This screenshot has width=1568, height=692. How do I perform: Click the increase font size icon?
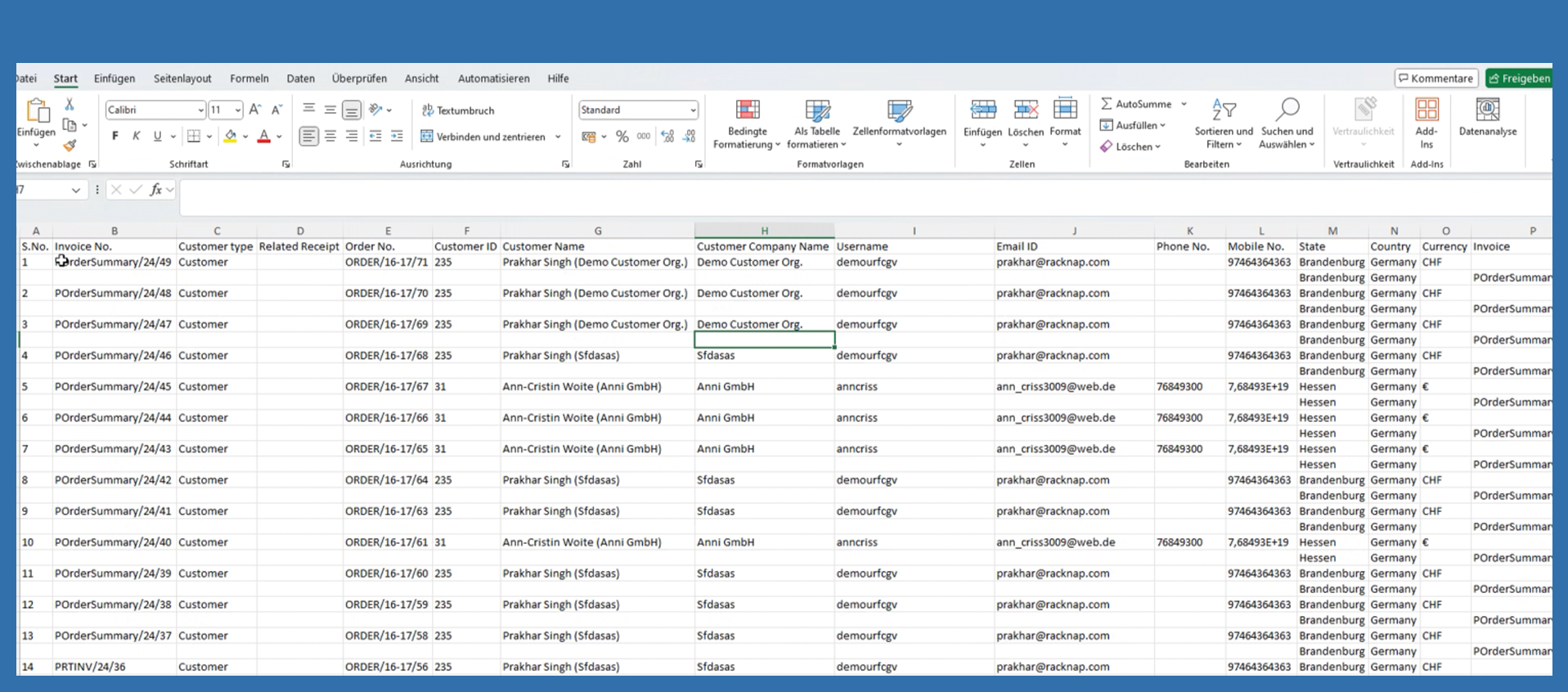pos(255,110)
